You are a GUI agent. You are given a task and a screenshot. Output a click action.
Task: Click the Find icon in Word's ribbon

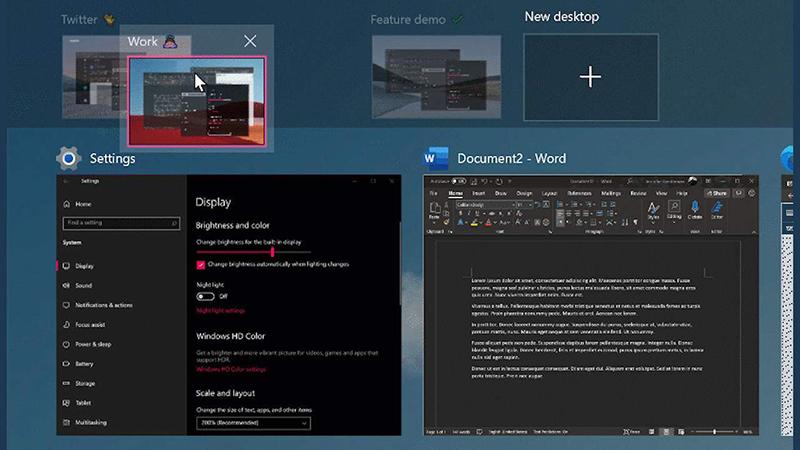[673, 209]
